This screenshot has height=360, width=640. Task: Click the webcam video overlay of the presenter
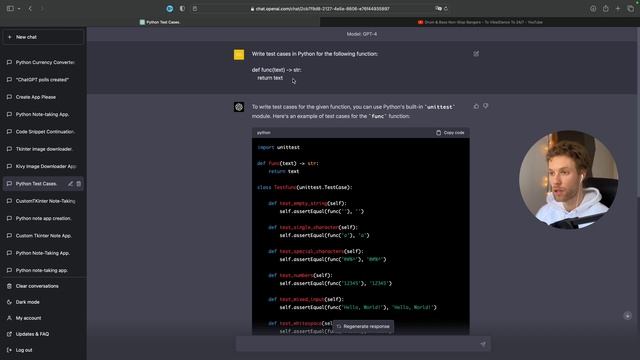click(569, 180)
